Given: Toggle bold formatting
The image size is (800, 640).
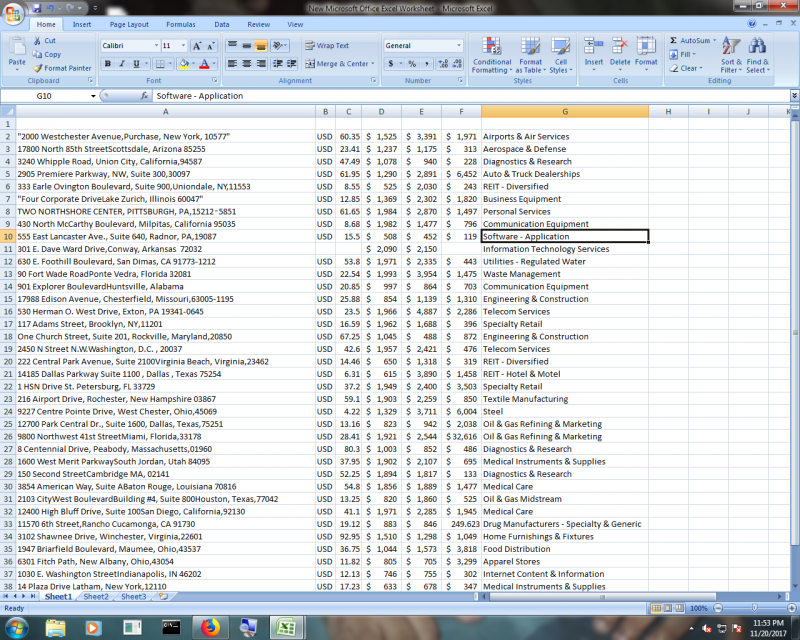Looking at the screenshot, I should pos(108,64).
